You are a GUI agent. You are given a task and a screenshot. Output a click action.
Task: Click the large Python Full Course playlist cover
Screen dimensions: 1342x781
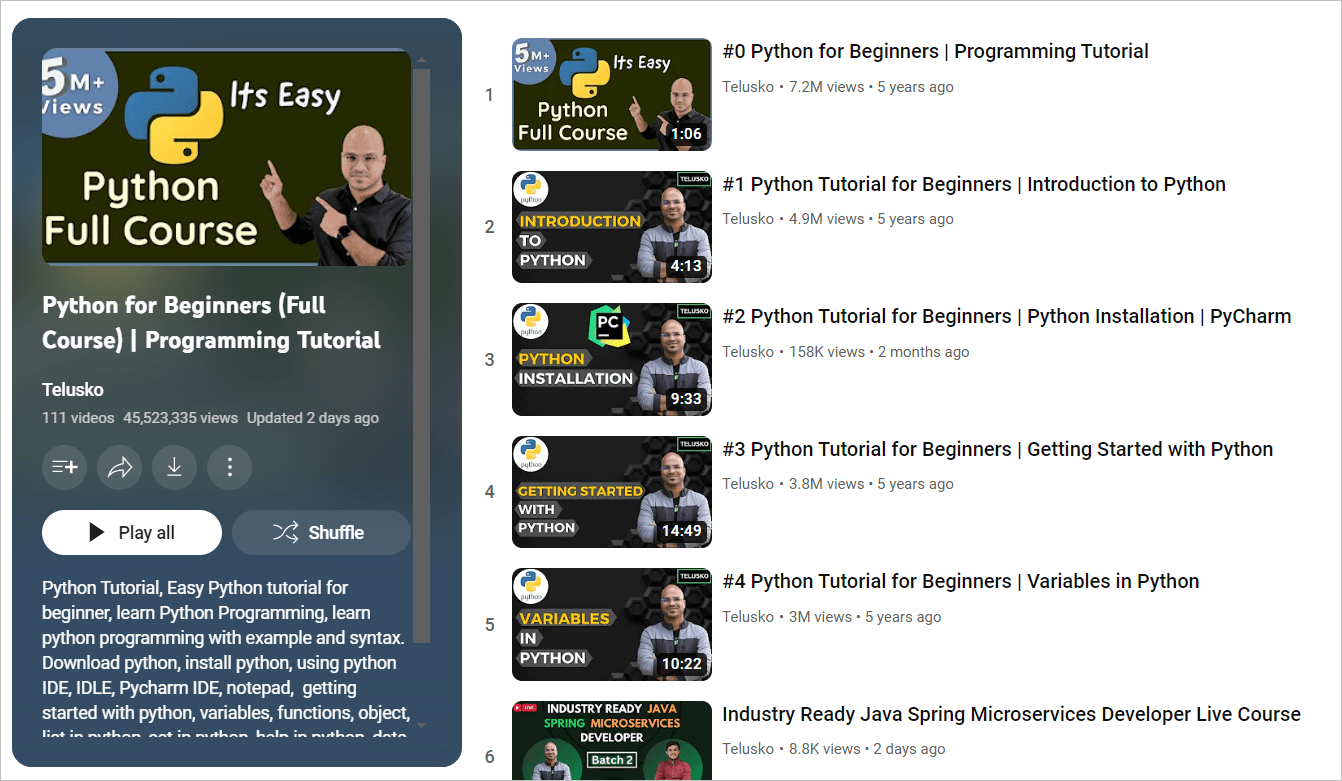tap(227, 157)
